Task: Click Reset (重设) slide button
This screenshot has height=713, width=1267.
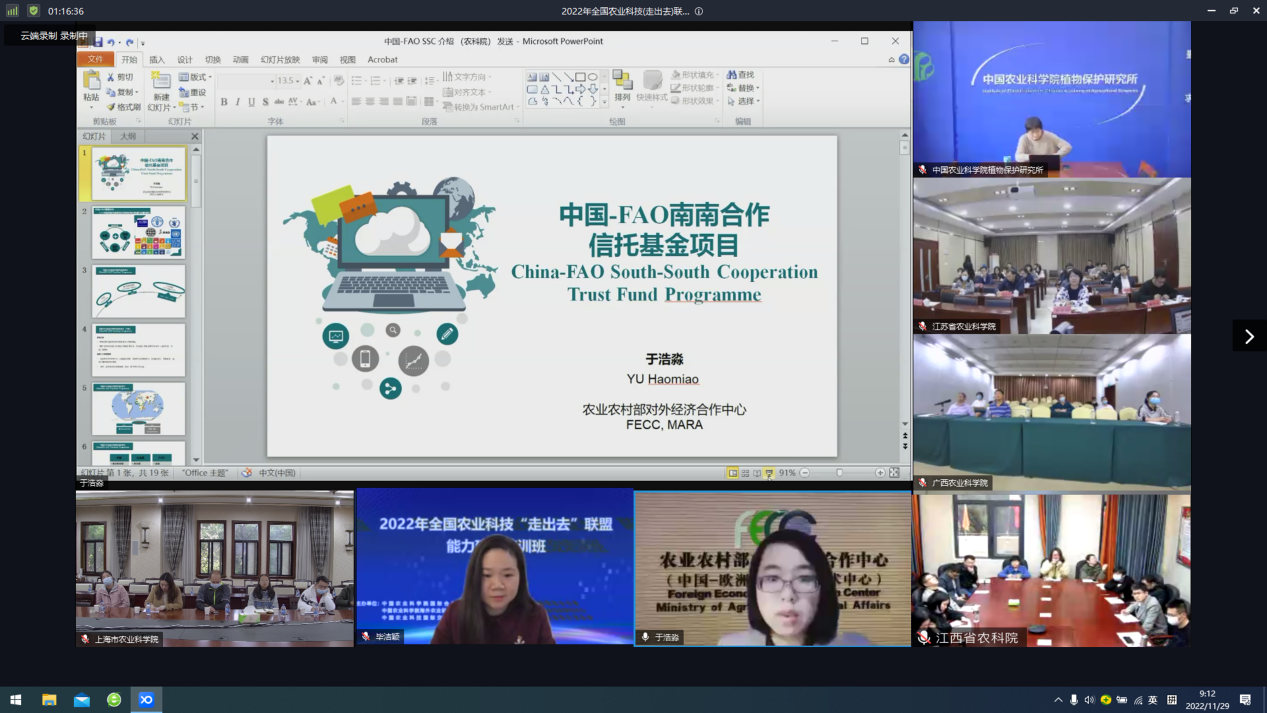Action: coord(192,92)
